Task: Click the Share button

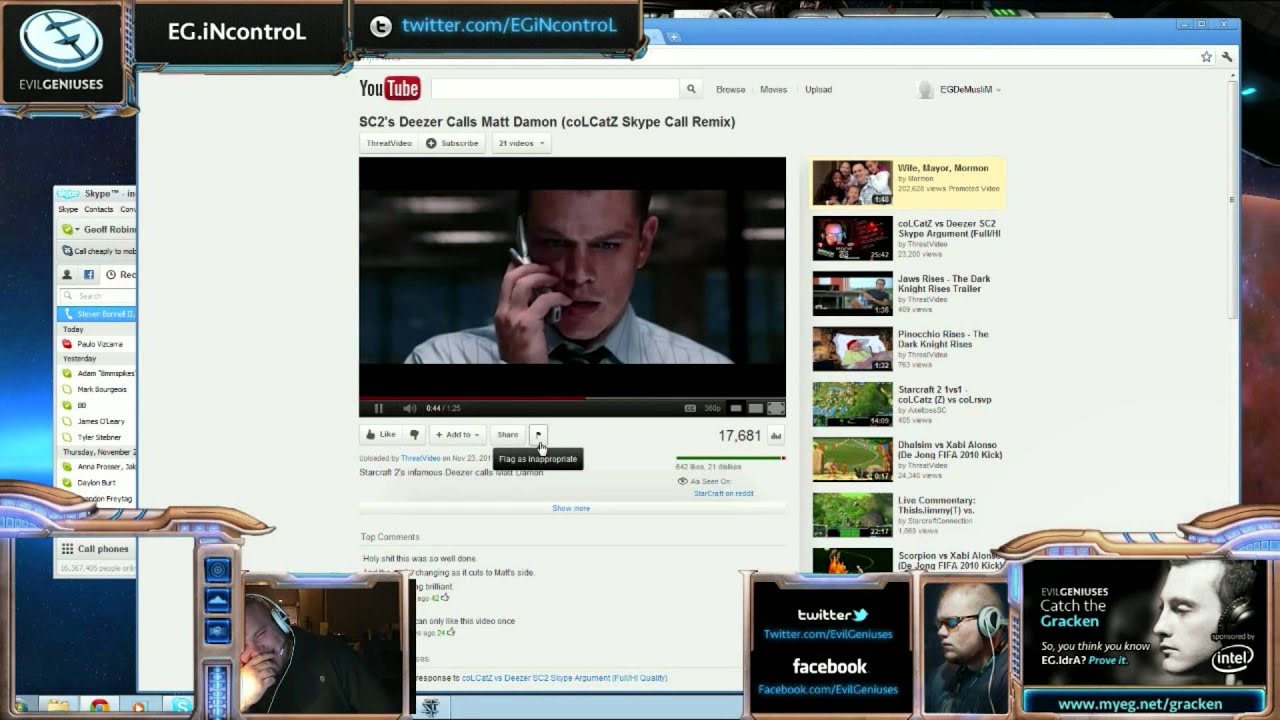Action: [508, 435]
